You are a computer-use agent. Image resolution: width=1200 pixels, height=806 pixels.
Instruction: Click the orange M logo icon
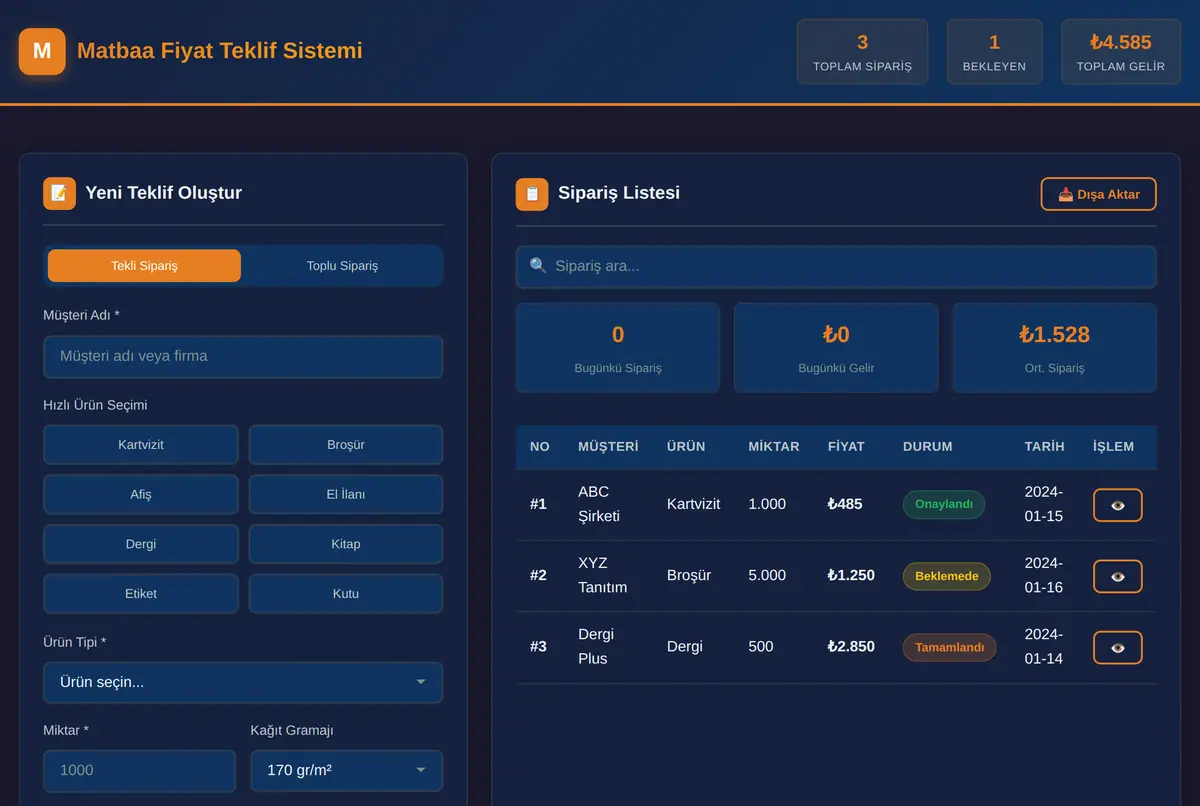[x=42, y=51]
